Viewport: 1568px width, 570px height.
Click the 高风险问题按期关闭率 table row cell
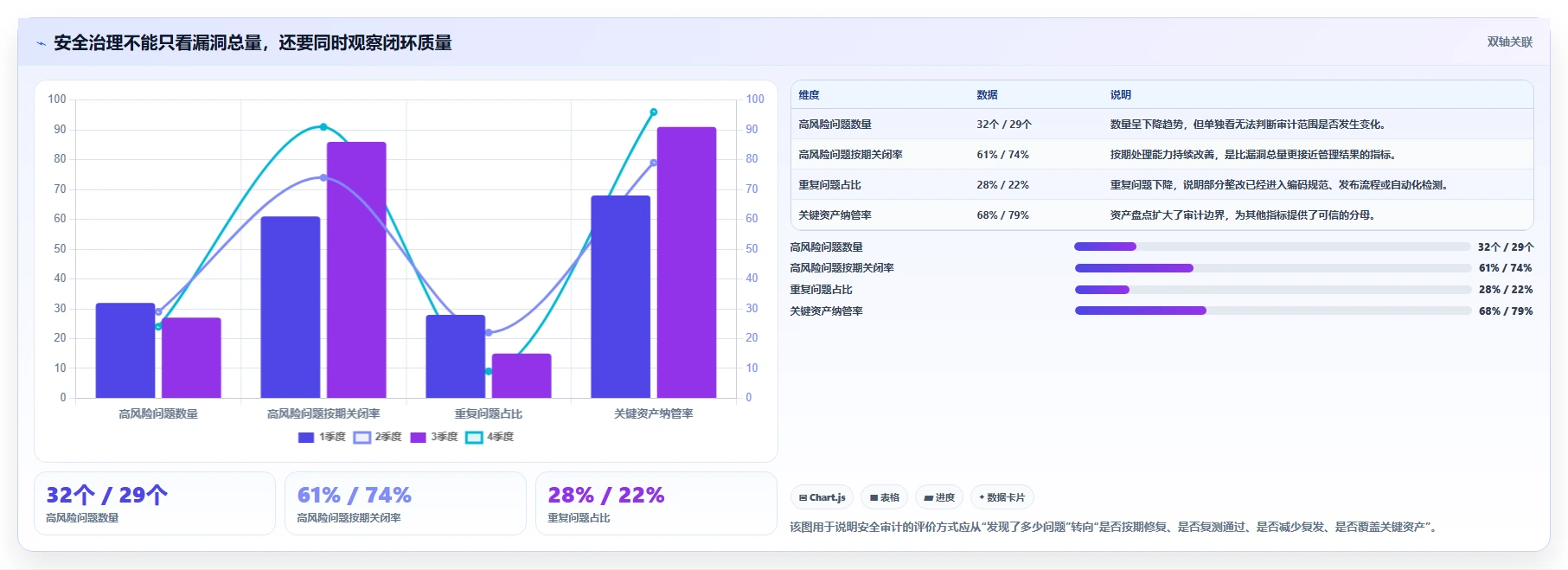click(x=850, y=155)
